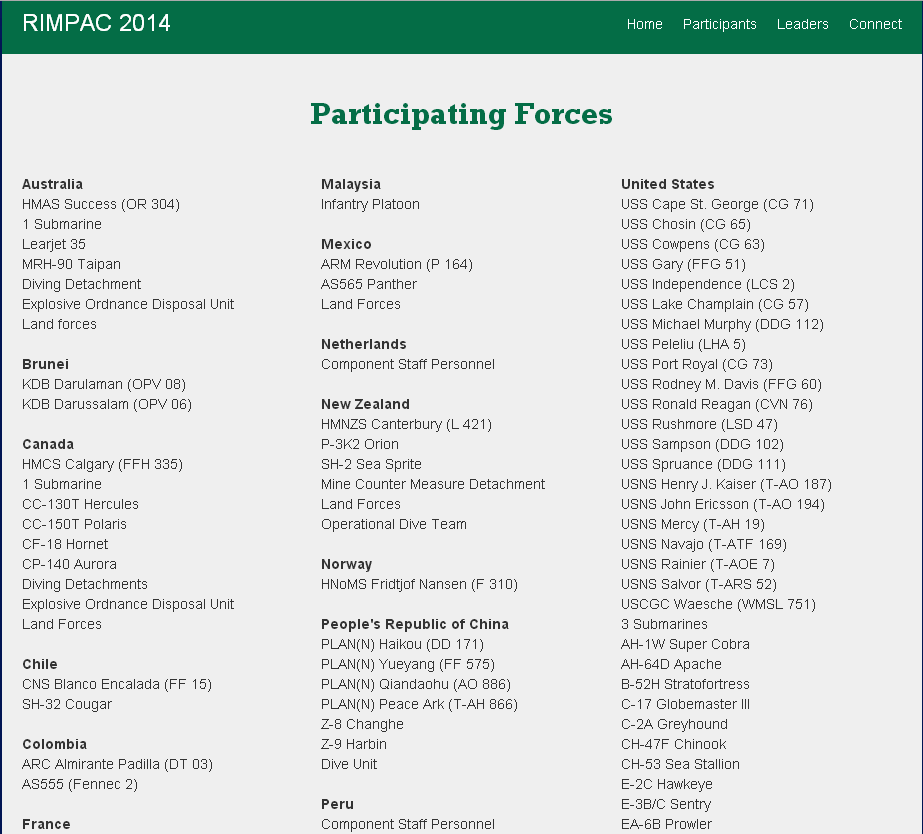This screenshot has height=834, width=923.
Task: Select HNoMS Fridtjof Nansen (F 310)
Action: coord(419,584)
